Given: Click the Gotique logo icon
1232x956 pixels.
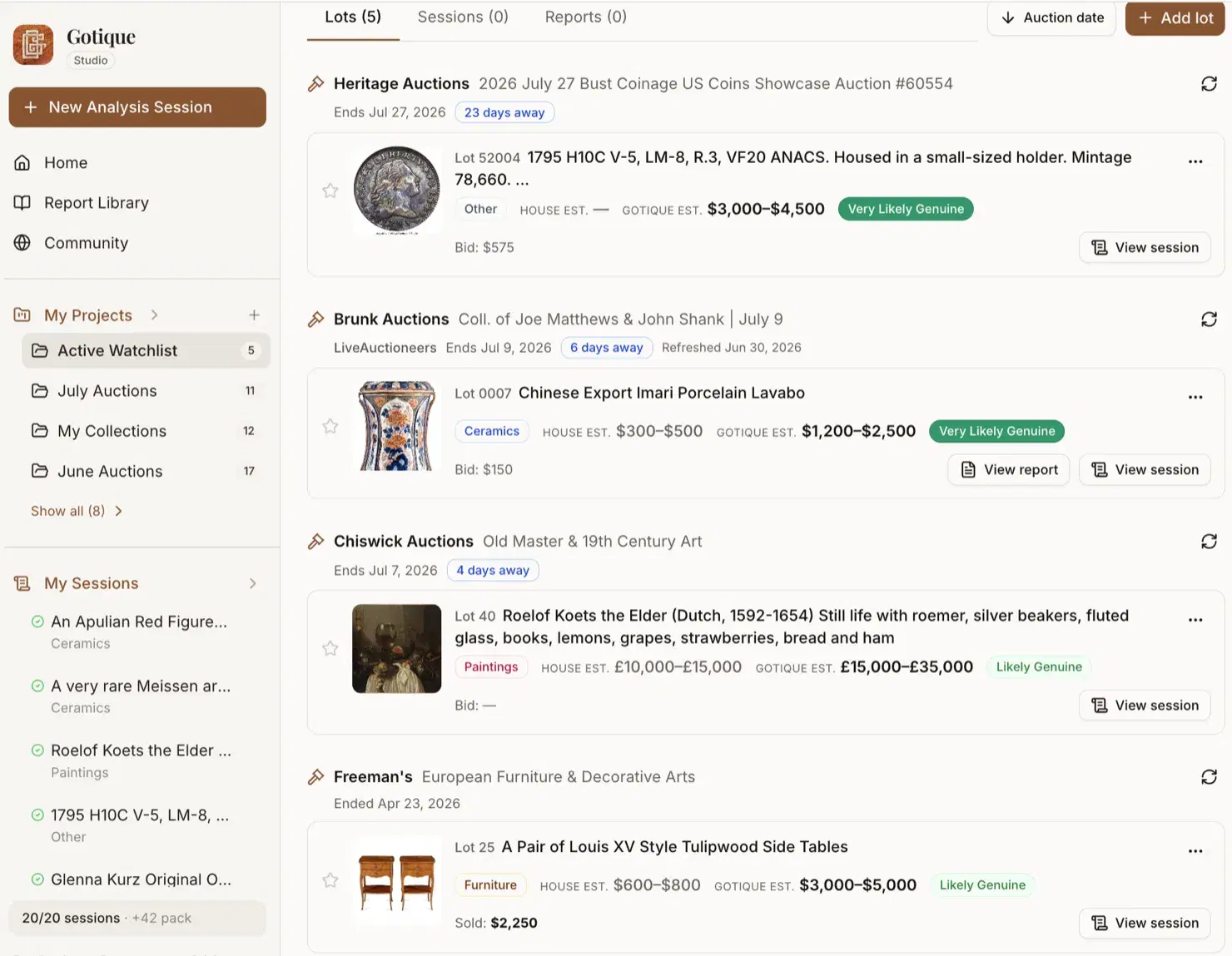Looking at the screenshot, I should point(33,44).
